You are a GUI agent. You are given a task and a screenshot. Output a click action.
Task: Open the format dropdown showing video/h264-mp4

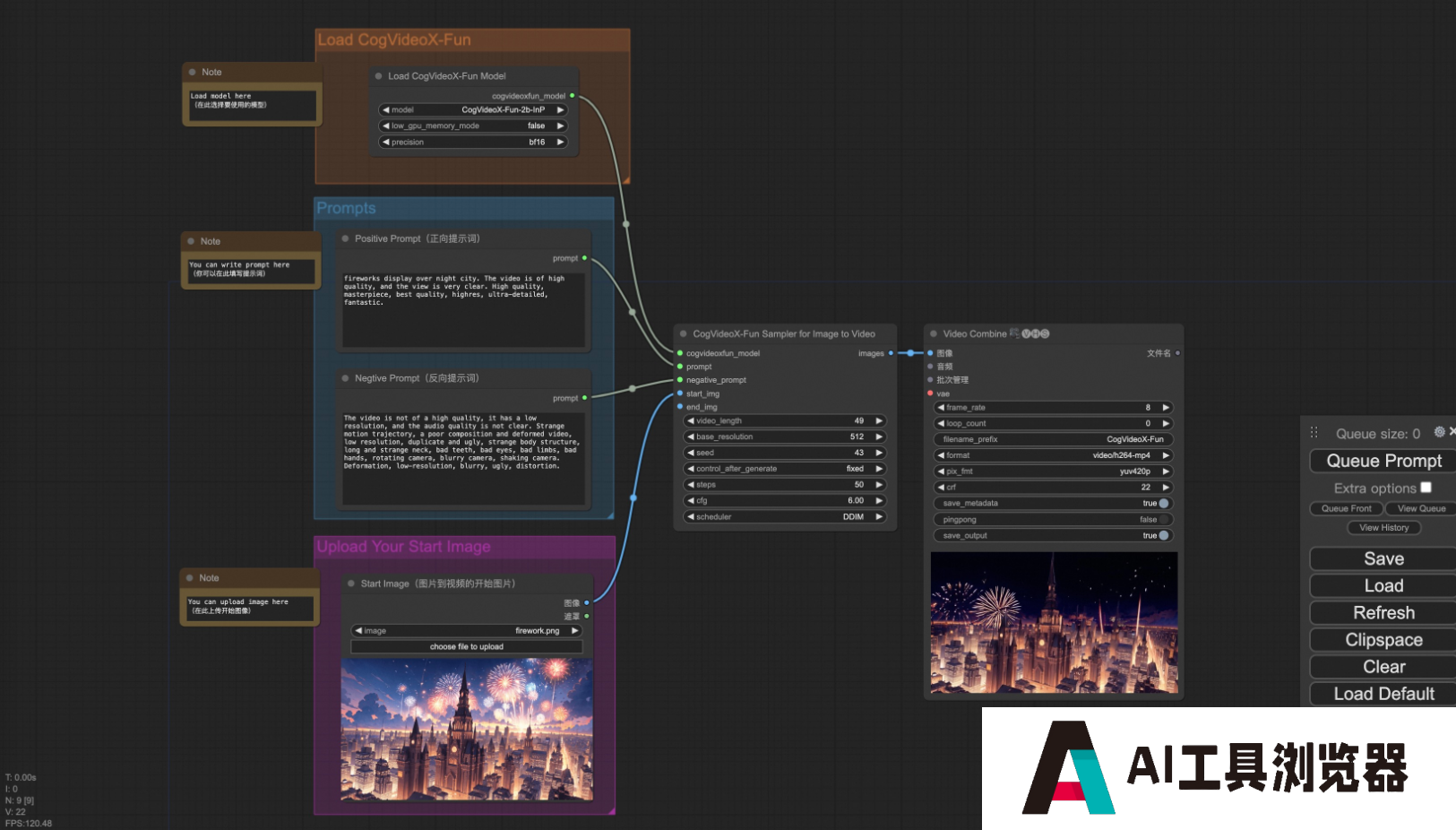[1053, 455]
